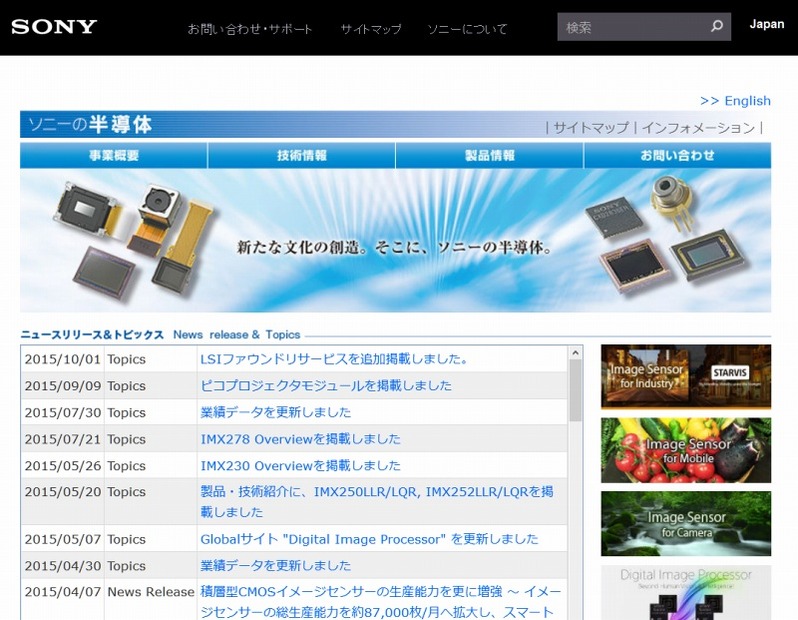
Task: Open 業績データを更新しました link dated 2015/07/30
Action: 275,412
